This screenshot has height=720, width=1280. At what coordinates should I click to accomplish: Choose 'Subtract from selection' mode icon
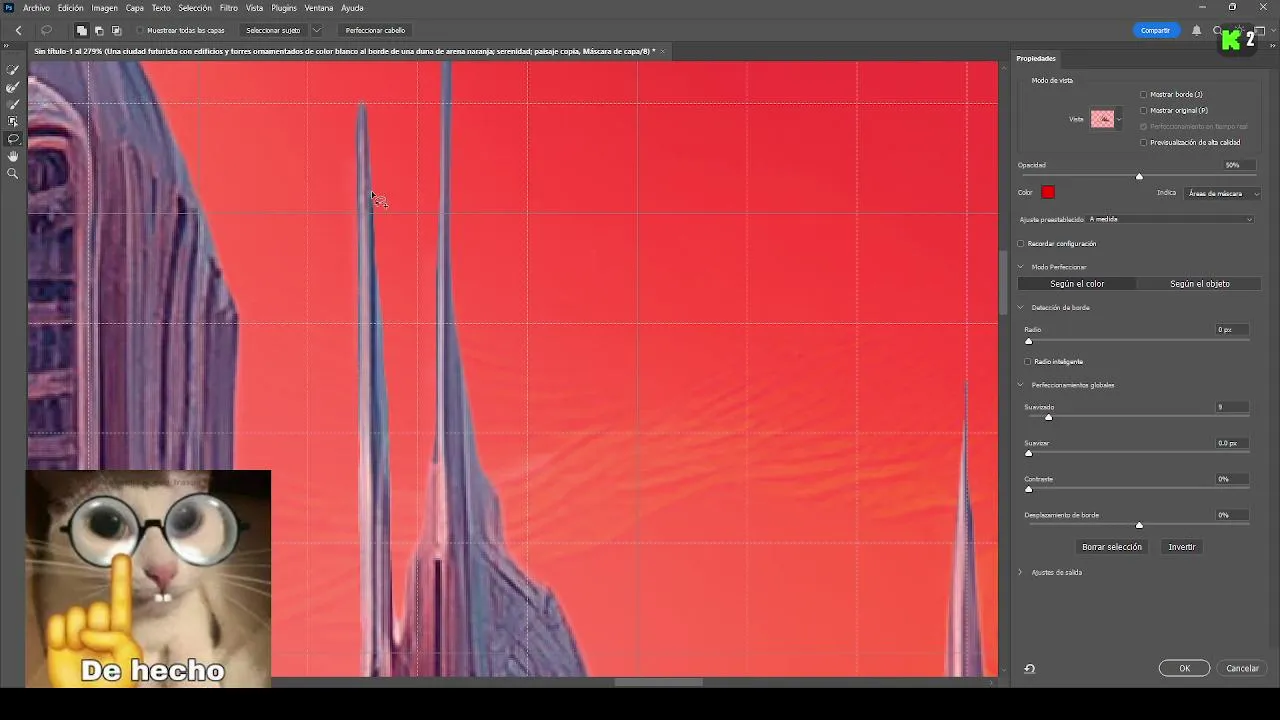point(99,31)
